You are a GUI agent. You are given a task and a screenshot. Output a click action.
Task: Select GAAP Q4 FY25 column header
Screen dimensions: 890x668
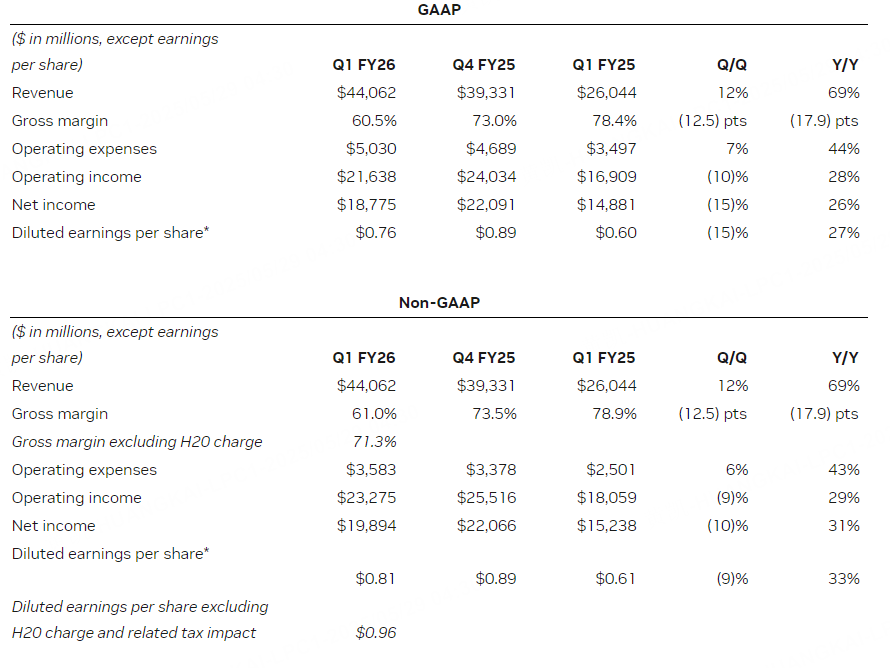click(x=484, y=65)
